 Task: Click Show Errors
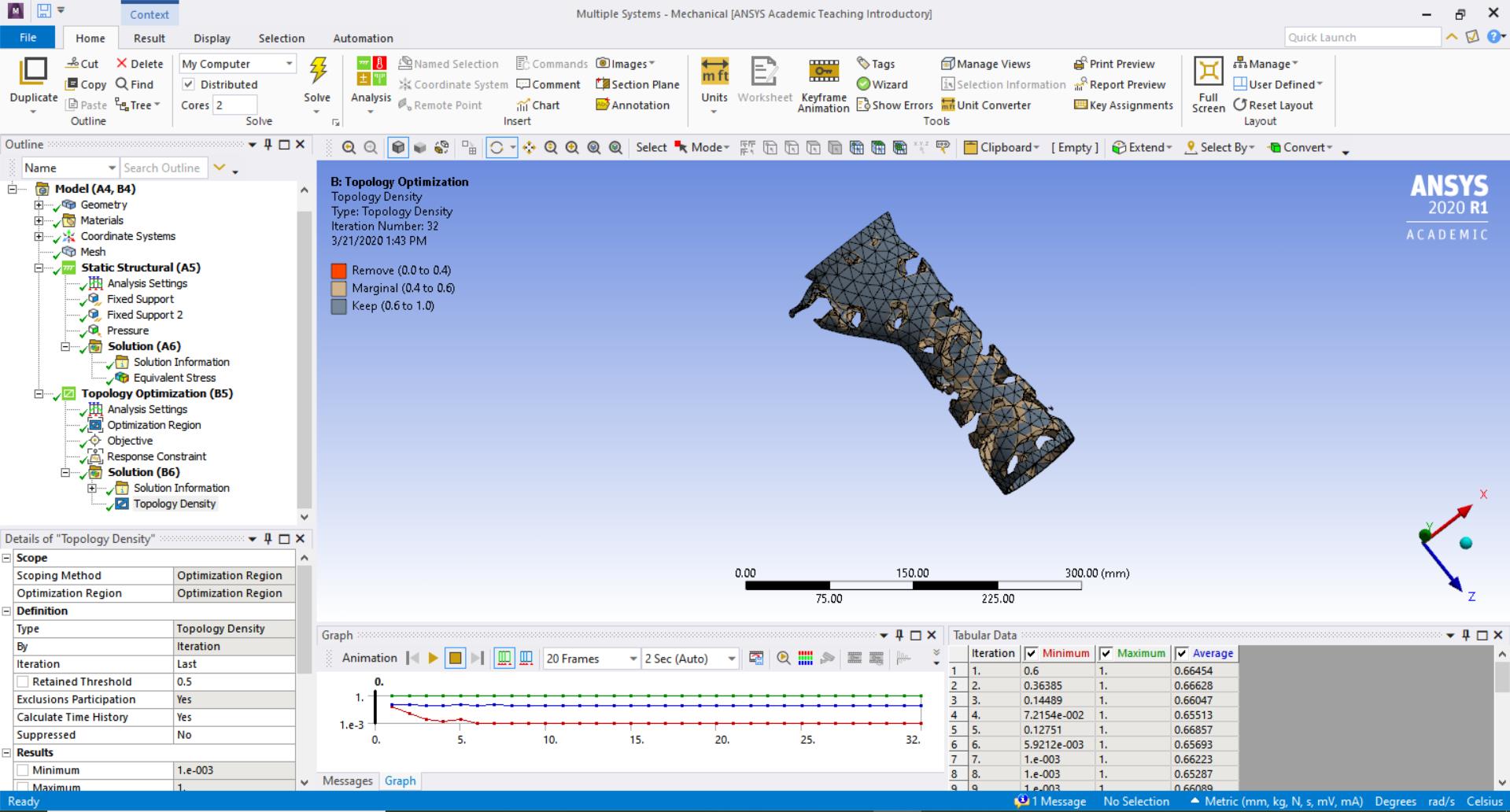(895, 105)
